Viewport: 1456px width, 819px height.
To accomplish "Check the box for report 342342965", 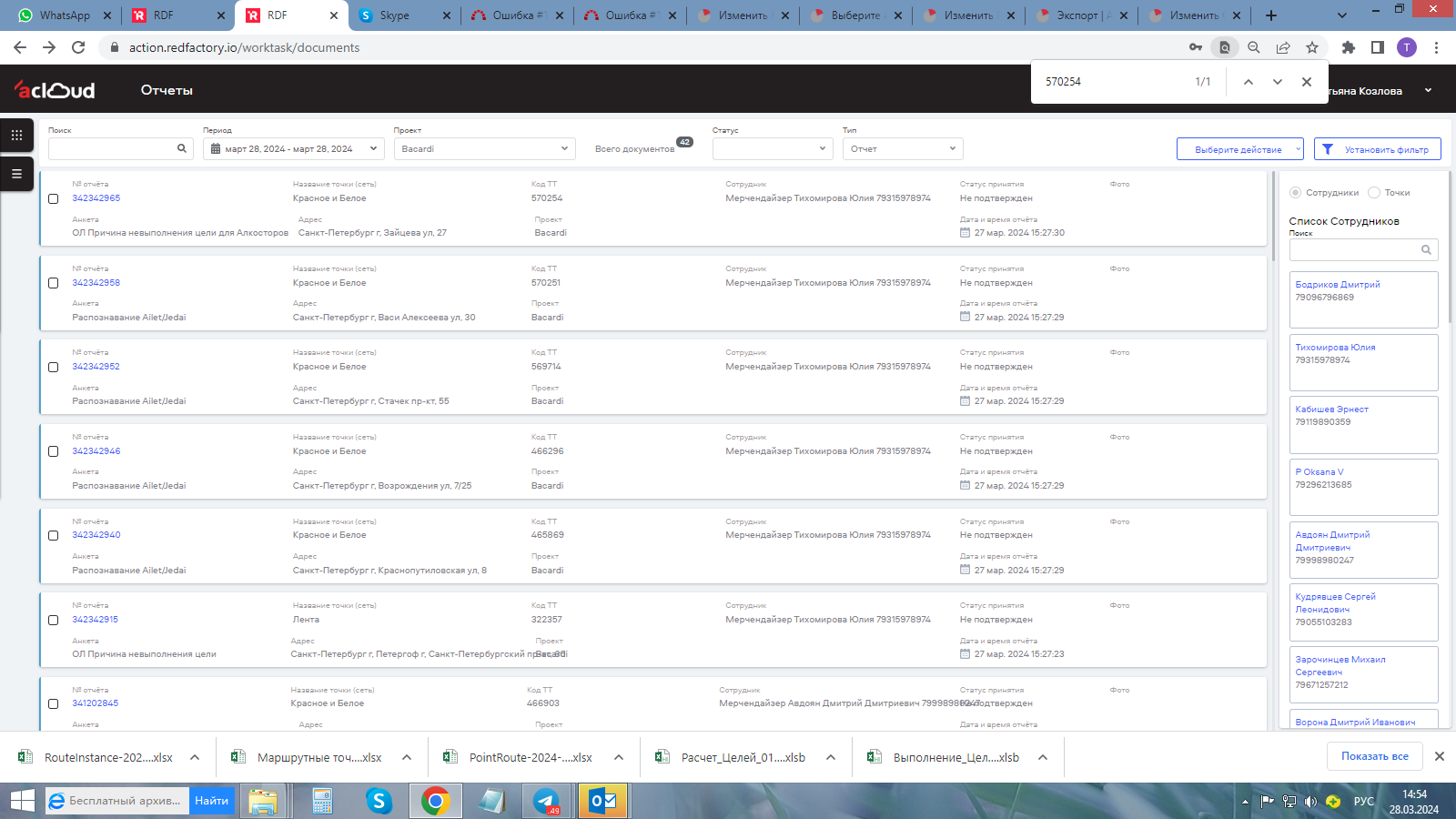I will (x=53, y=198).
